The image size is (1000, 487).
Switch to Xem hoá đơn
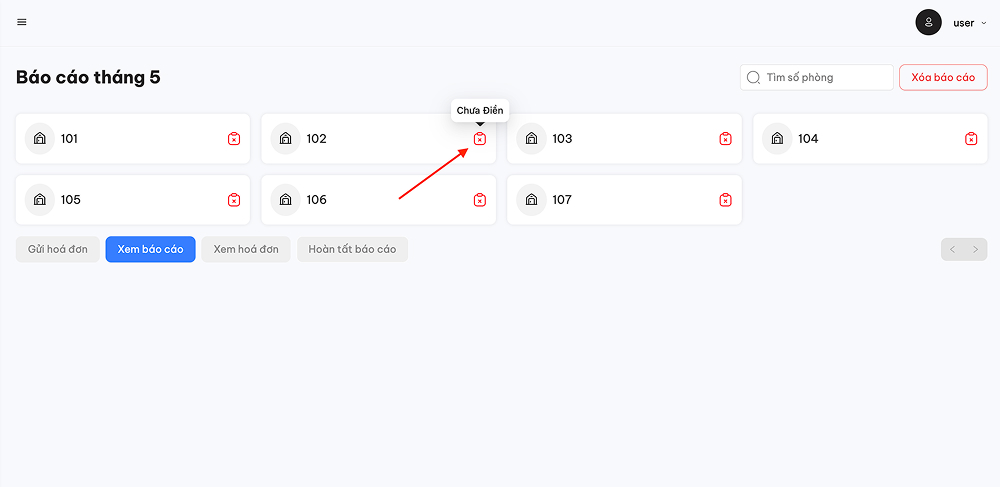click(246, 249)
